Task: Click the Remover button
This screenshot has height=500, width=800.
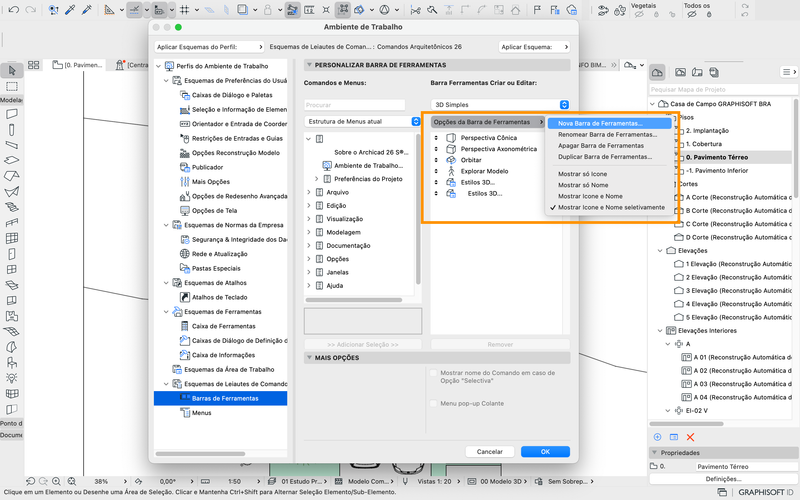Action: tap(500, 344)
